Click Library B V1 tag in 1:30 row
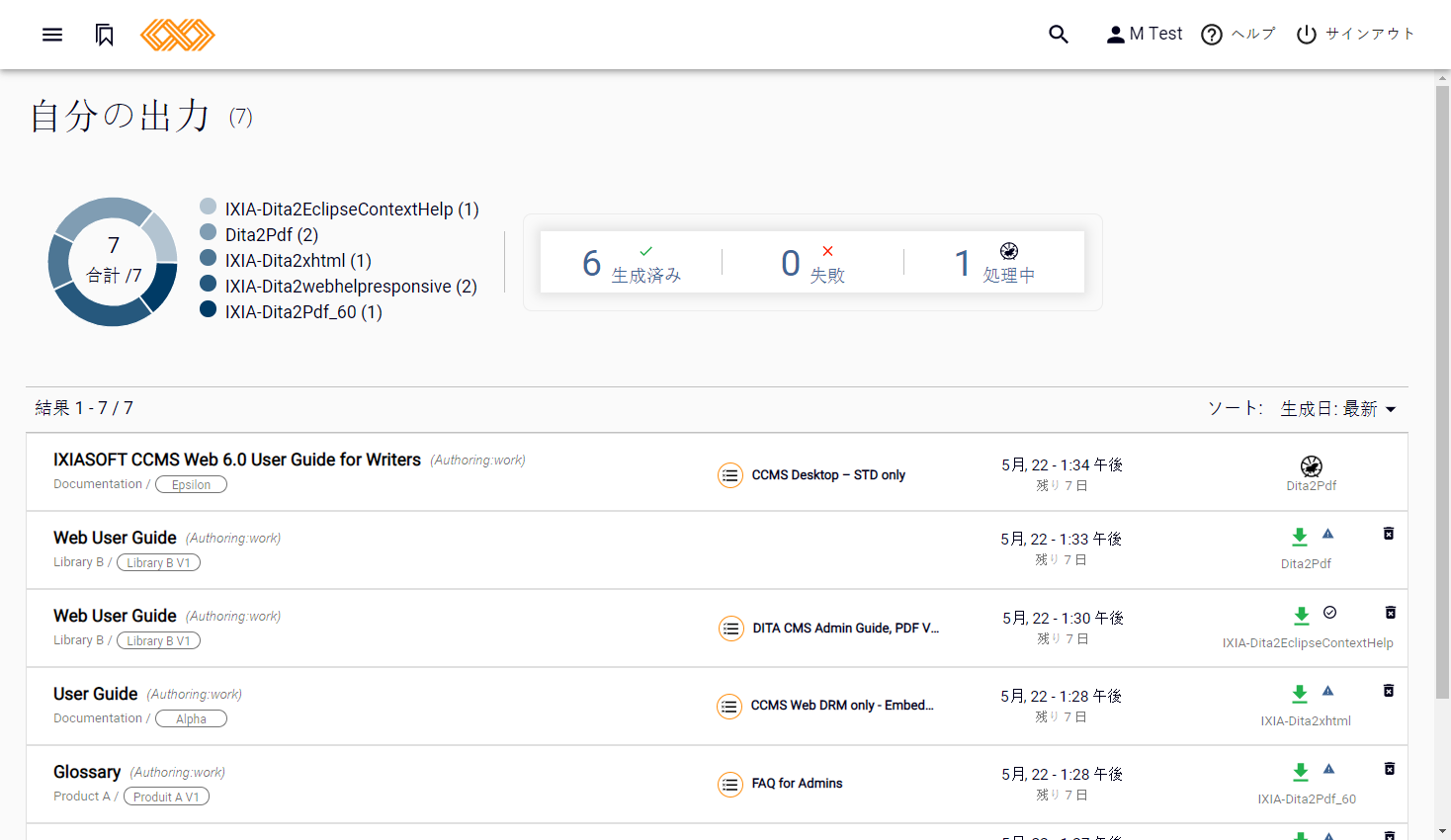 coord(158,640)
